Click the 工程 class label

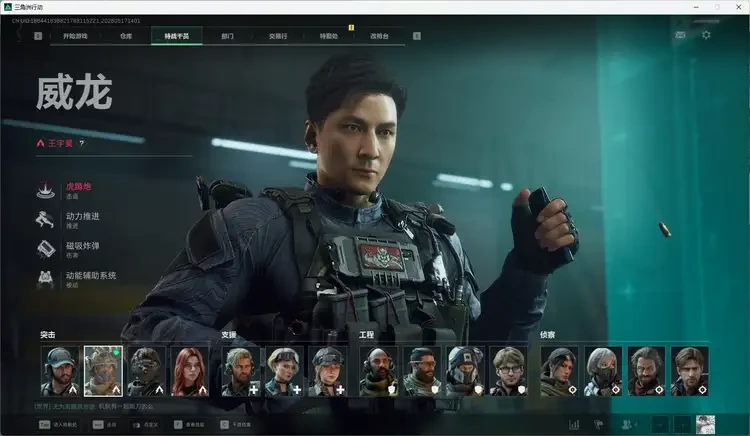[x=366, y=335]
